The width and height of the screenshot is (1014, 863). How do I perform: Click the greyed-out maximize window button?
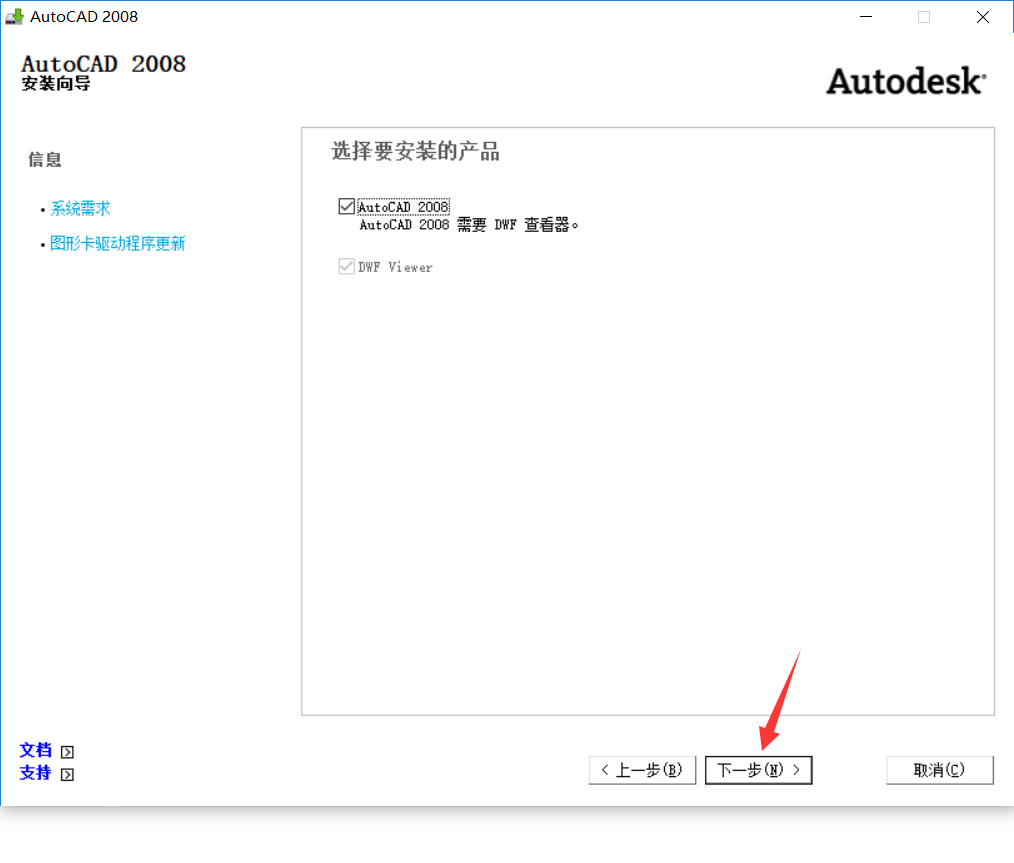point(924,16)
